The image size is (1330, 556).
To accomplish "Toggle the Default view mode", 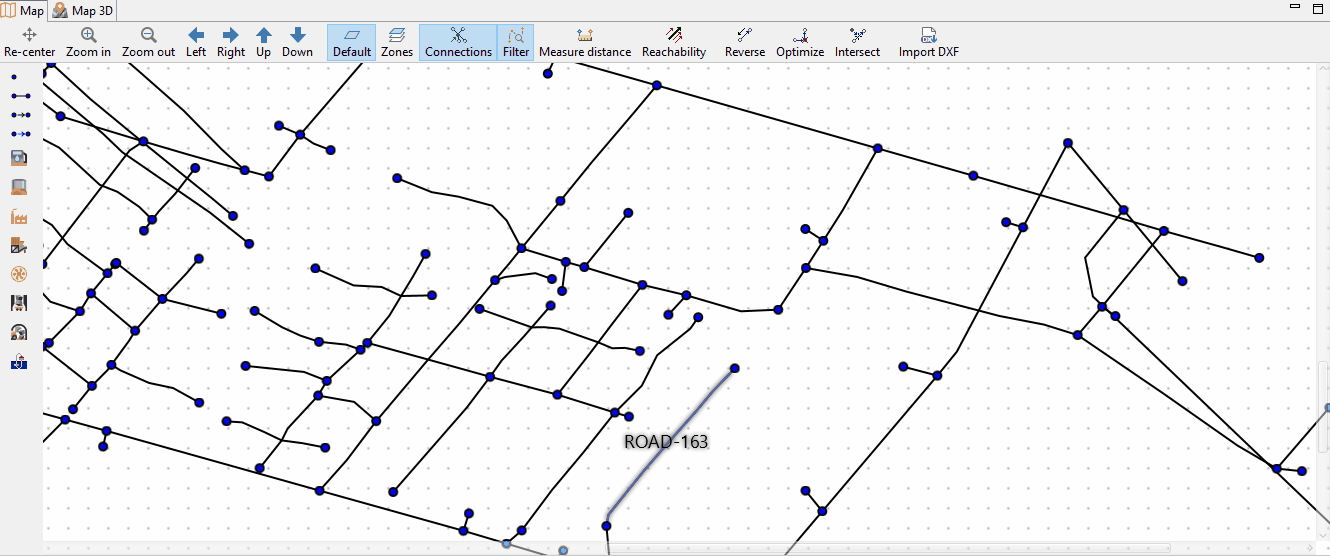I will [352, 43].
